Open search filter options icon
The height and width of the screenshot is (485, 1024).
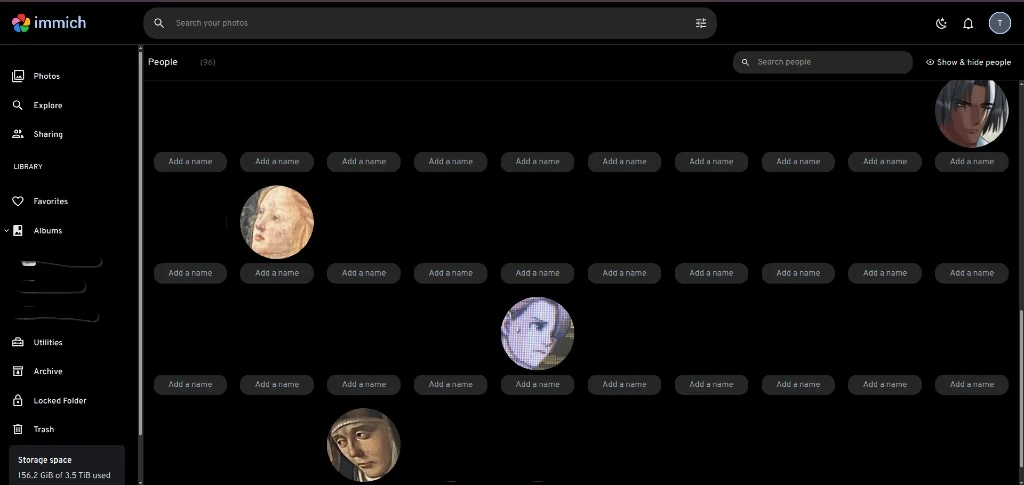pos(701,23)
